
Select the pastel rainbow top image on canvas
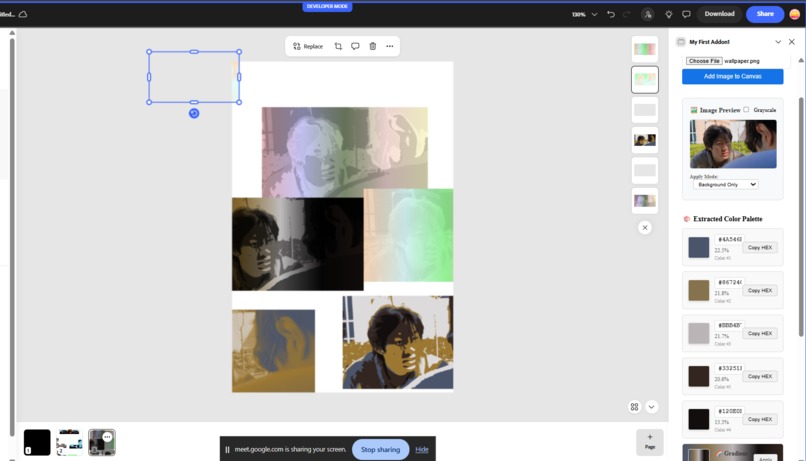(344, 152)
